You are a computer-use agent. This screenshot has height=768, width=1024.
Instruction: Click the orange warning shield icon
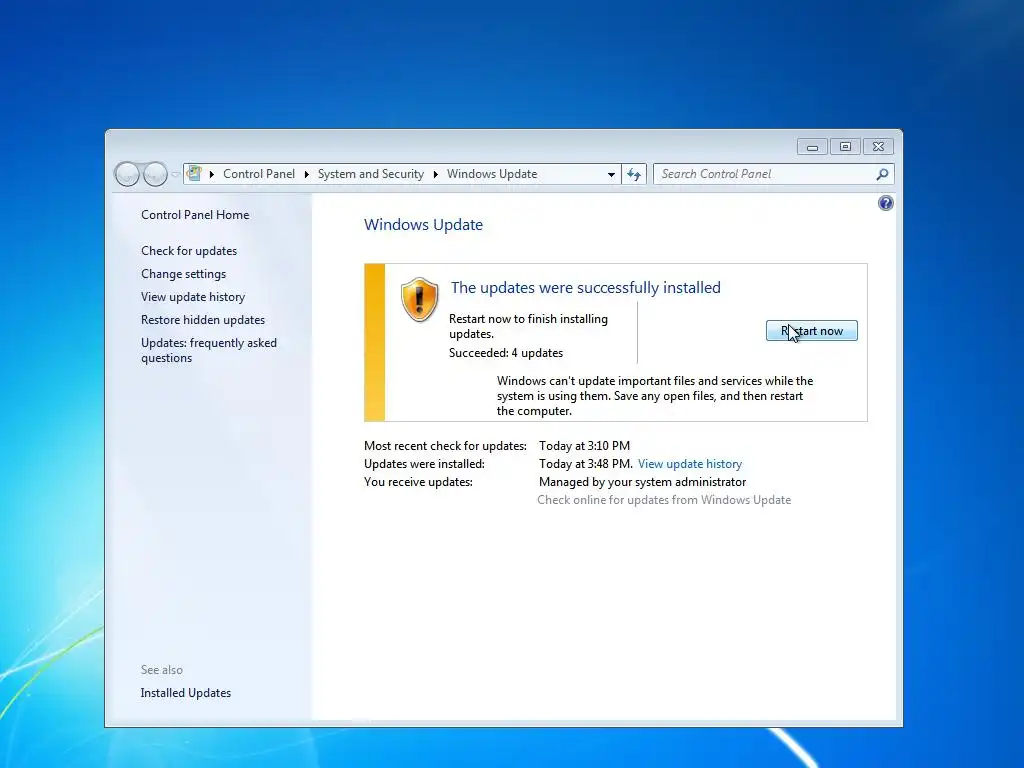click(419, 300)
